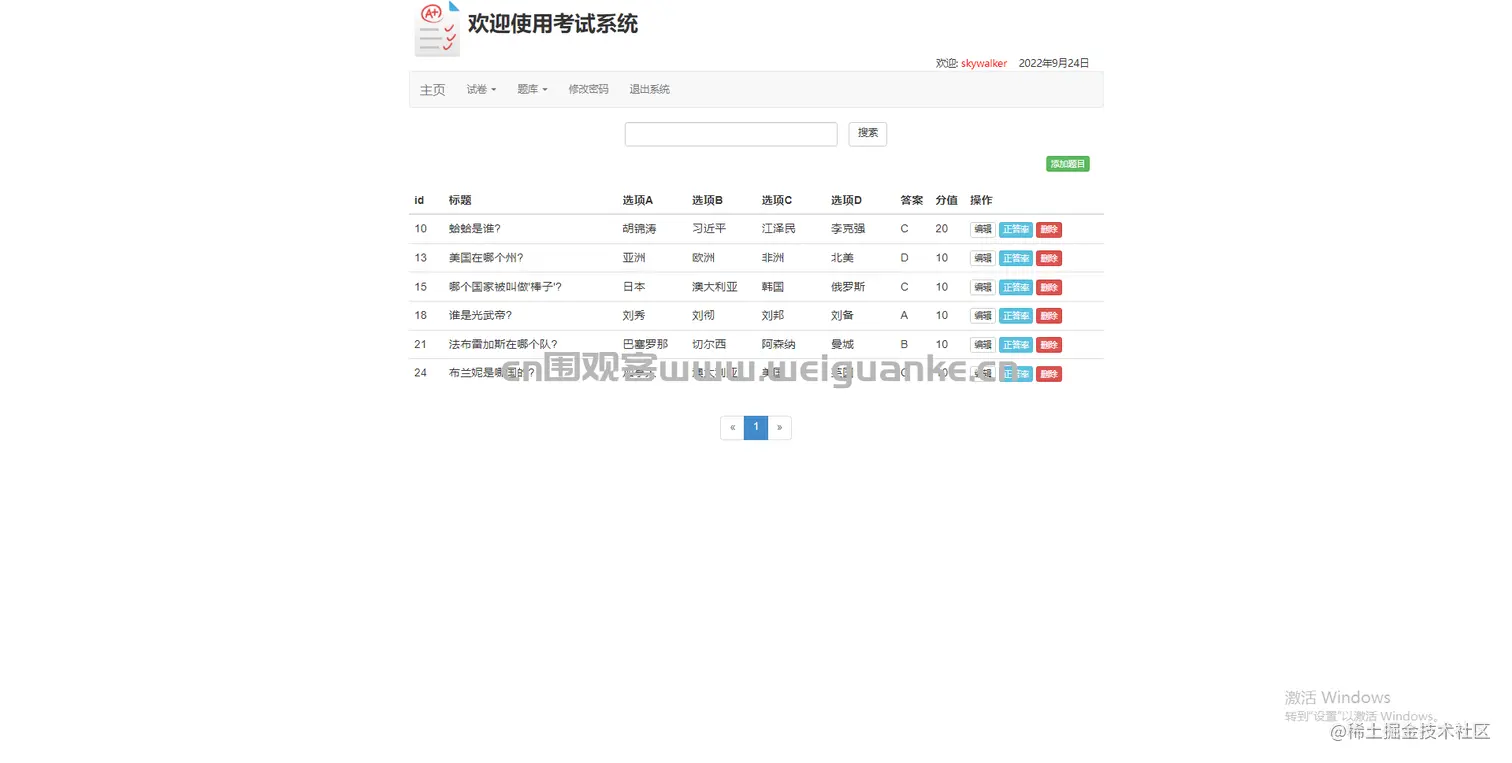The image size is (1512, 763).
Task: Click option cell 刘备
Action: coord(843,315)
